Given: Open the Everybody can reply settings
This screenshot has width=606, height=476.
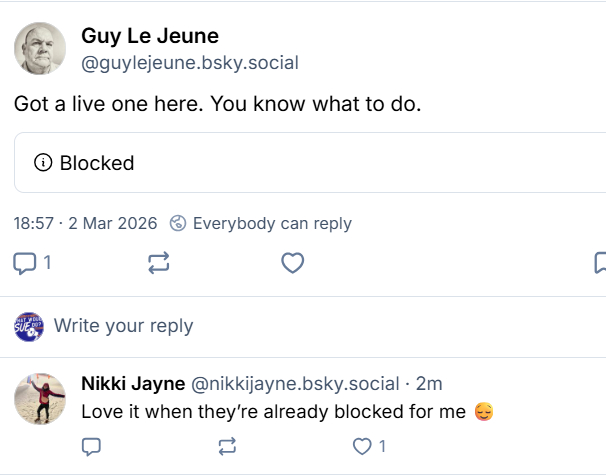Looking at the screenshot, I should pyautogui.click(x=271, y=223).
